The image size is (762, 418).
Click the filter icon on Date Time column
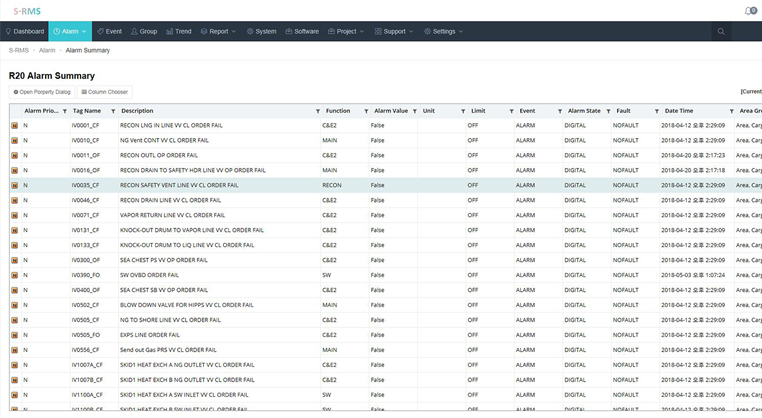(729, 111)
